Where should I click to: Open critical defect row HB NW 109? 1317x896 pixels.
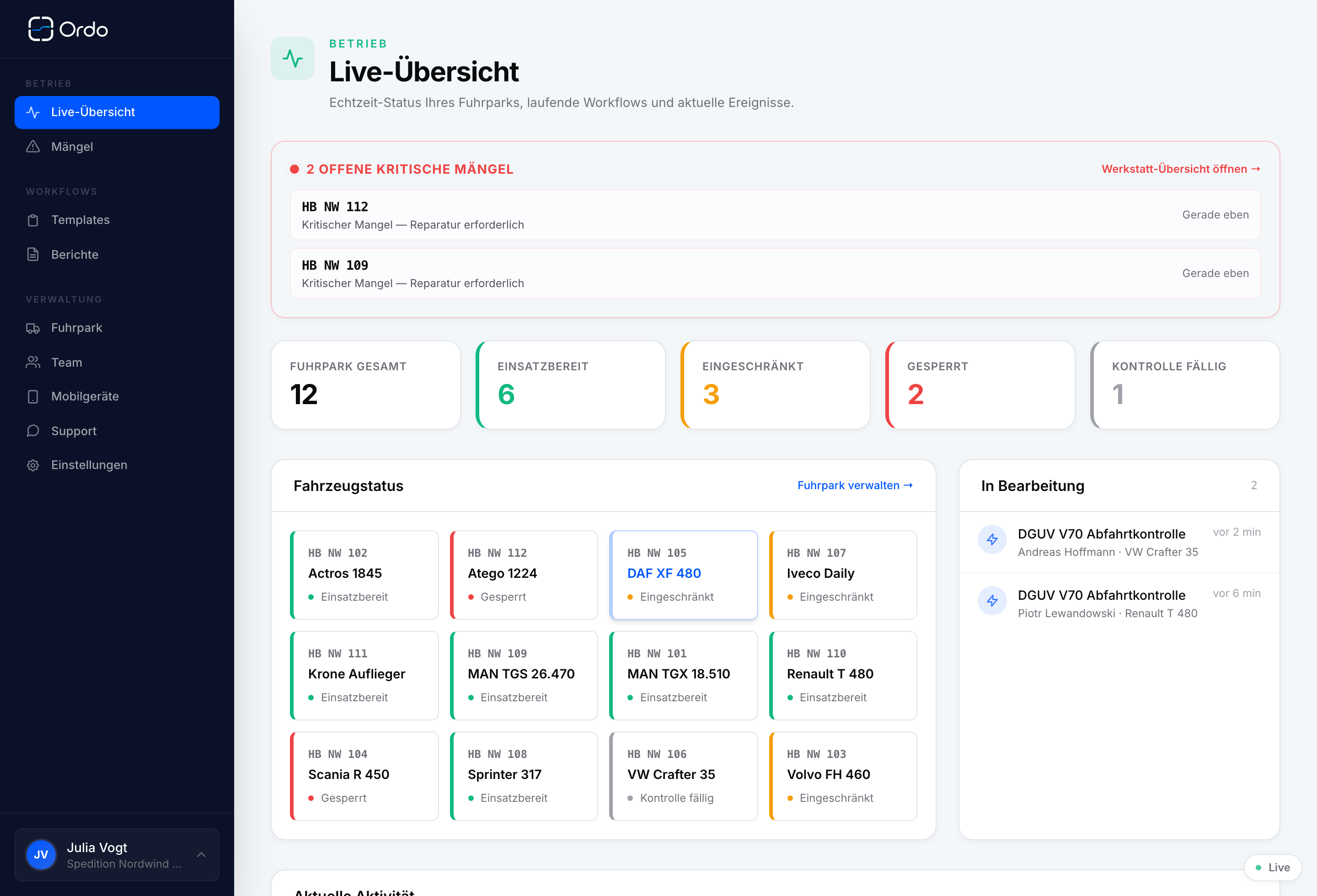click(775, 273)
